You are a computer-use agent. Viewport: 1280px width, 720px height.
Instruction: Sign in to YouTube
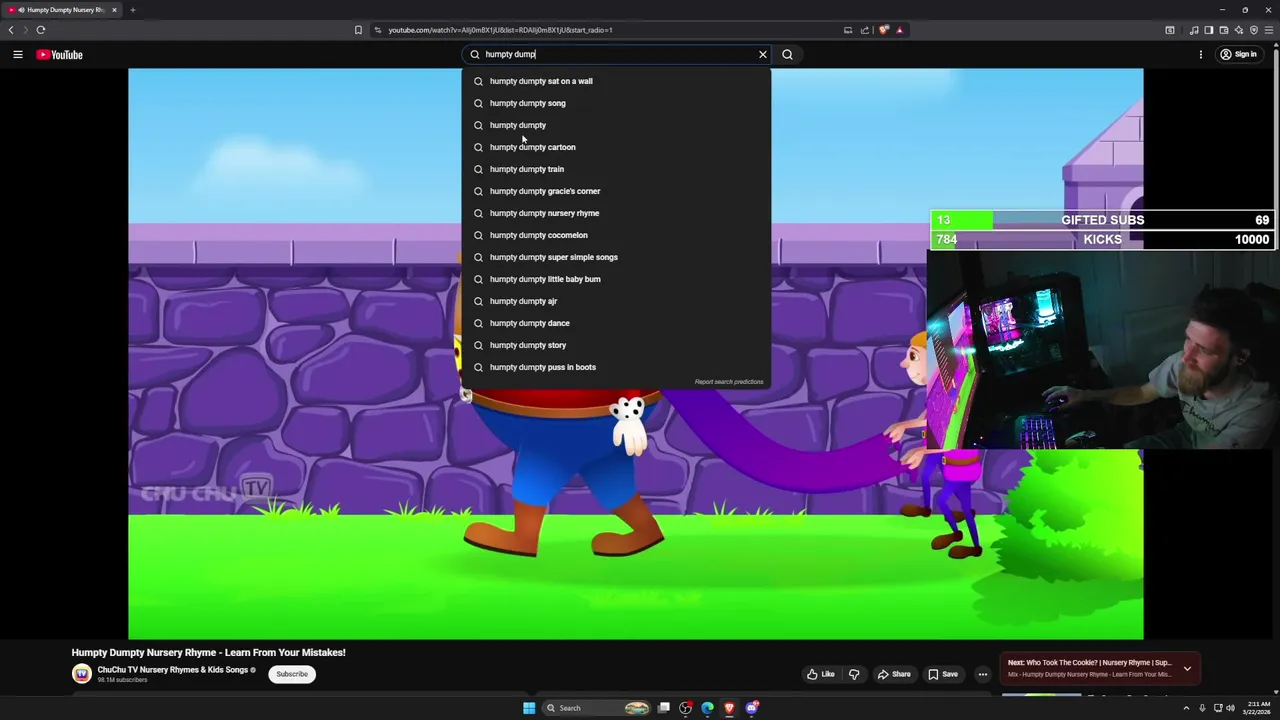(x=1238, y=55)
